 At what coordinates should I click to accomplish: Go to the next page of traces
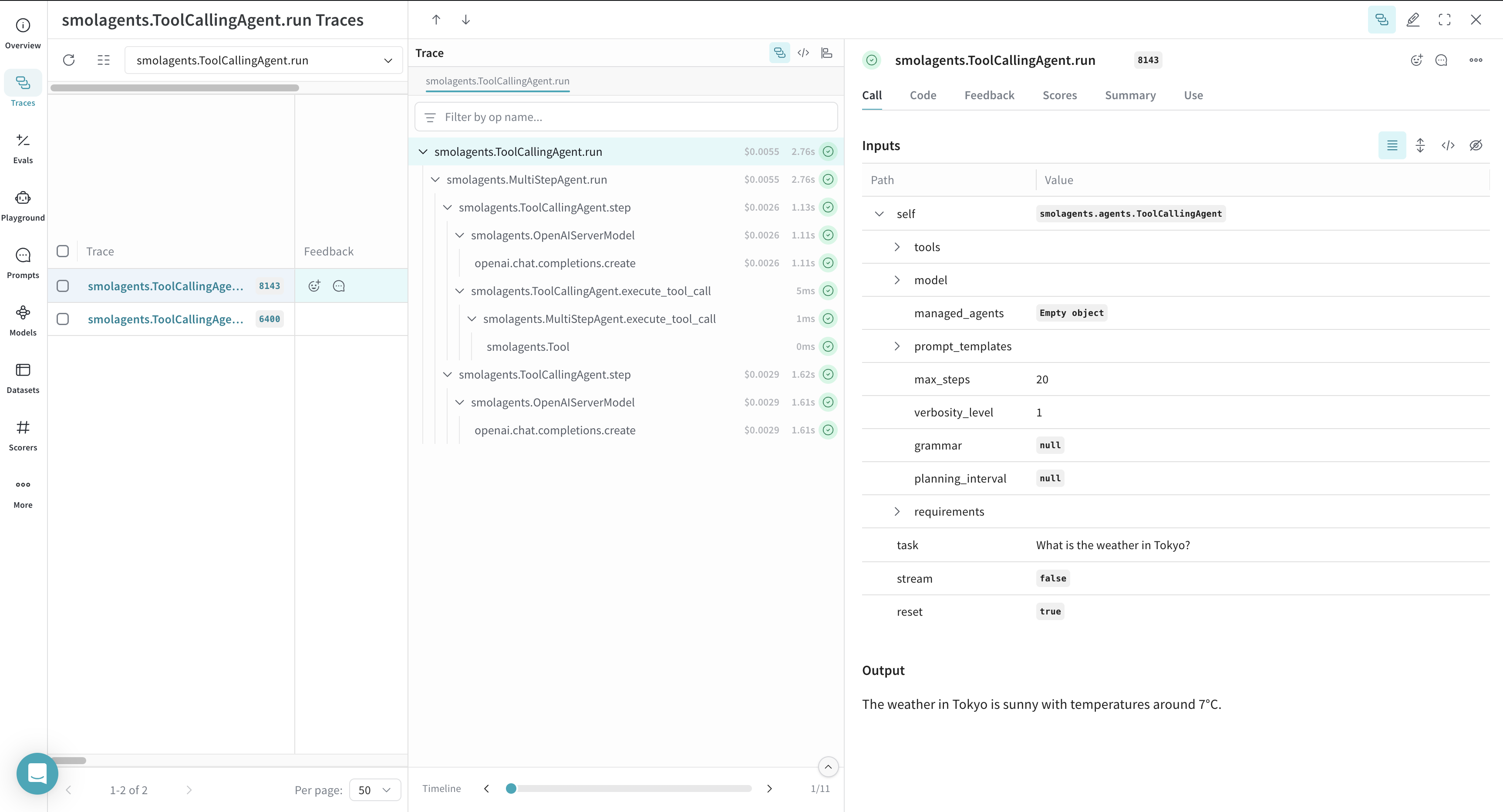coord(189,789)
